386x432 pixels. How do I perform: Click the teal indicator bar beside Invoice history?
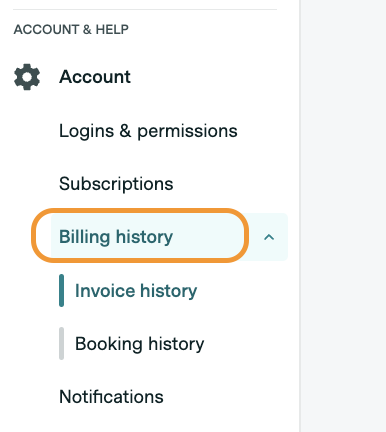[61, 290]
